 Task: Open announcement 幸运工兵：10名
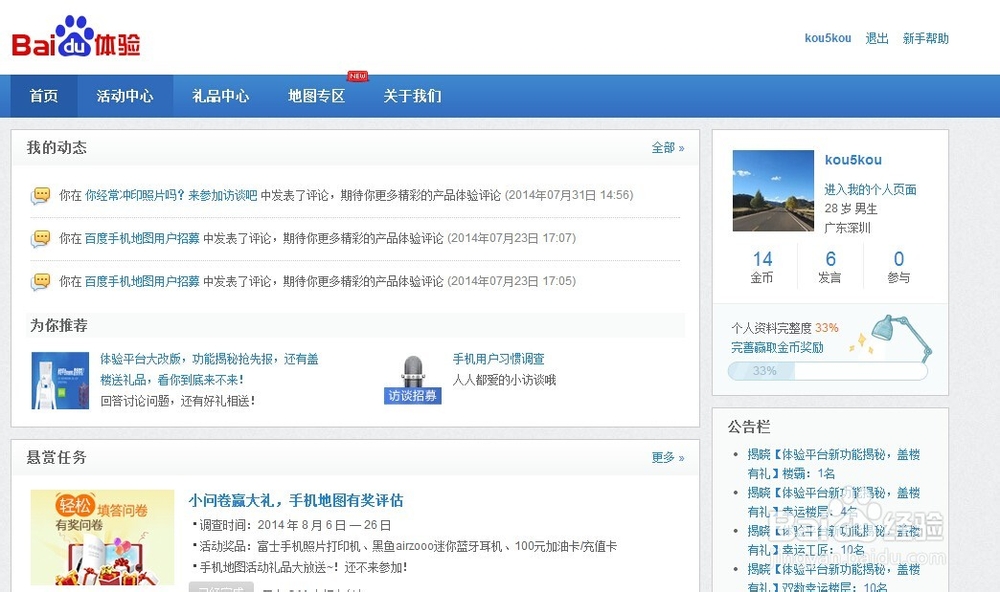(x=834, y=540)
